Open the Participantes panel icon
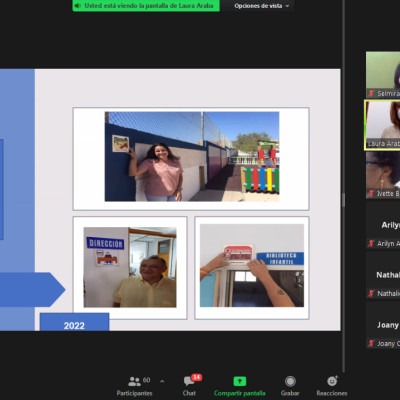The height and width of the screenshot is (400, 400). [134, 381]
